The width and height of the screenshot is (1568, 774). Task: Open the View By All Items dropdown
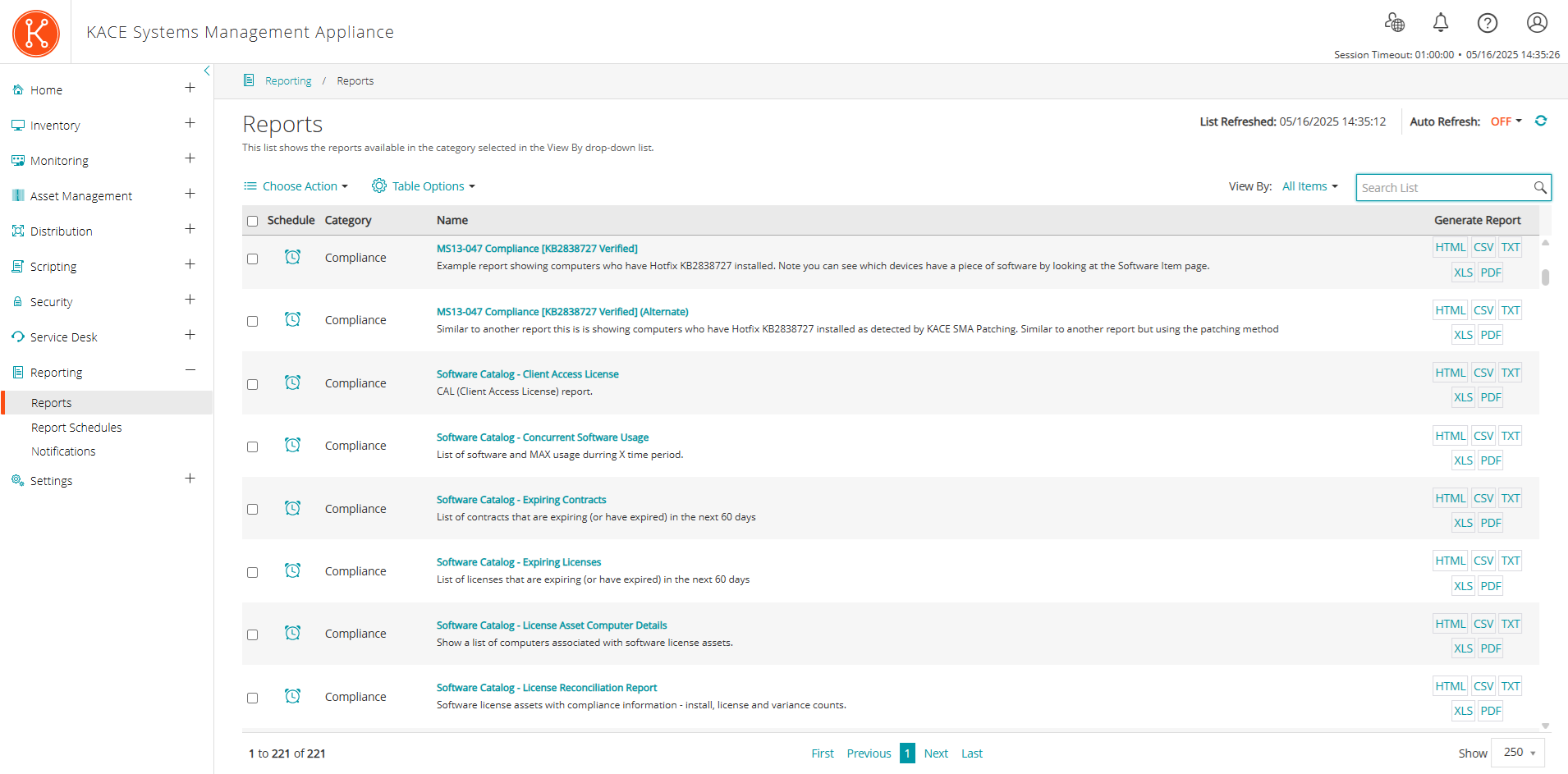[x=1310, y=186]
